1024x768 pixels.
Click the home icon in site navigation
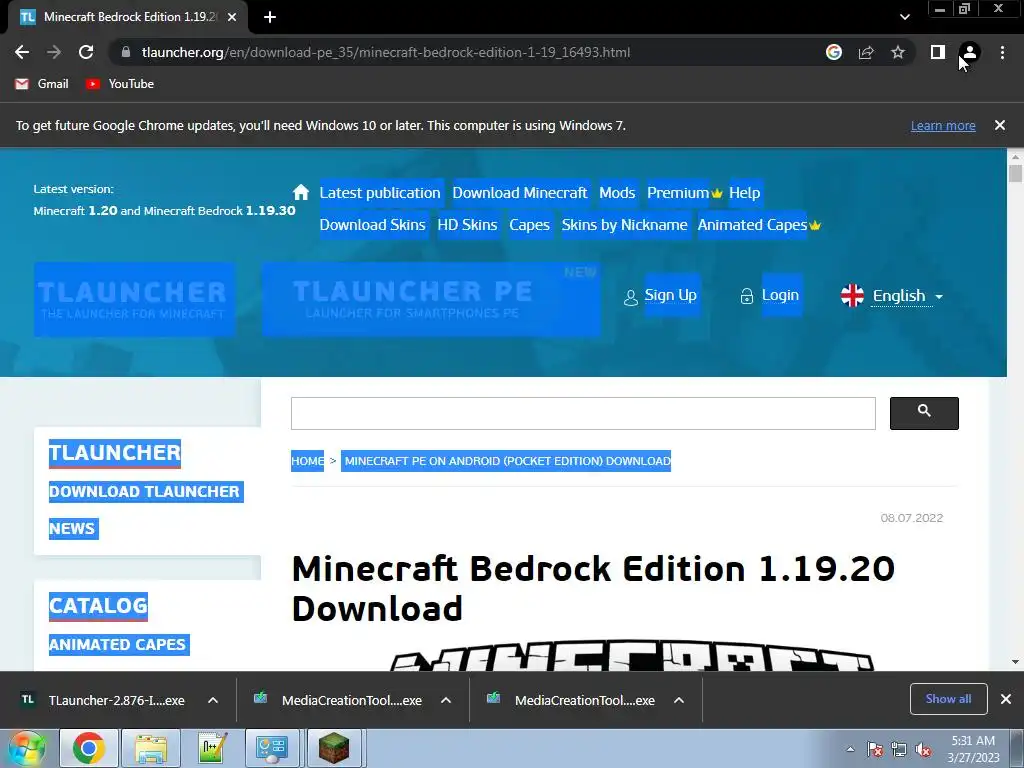point(300,192)
